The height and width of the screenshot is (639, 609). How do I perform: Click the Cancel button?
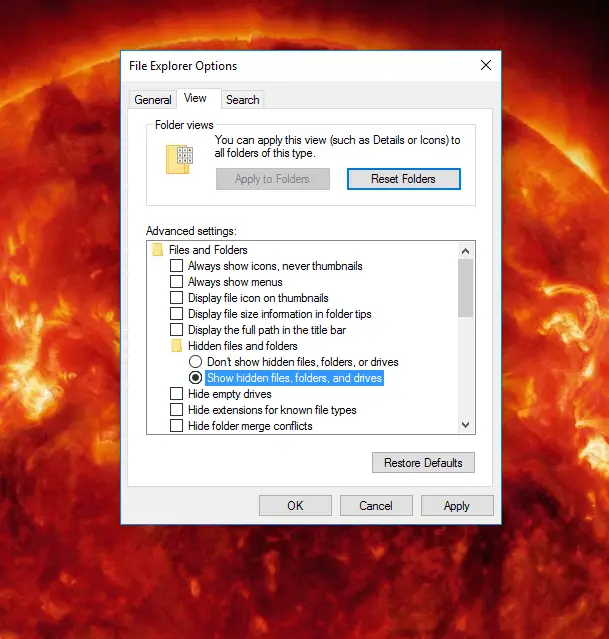(376, 506)
